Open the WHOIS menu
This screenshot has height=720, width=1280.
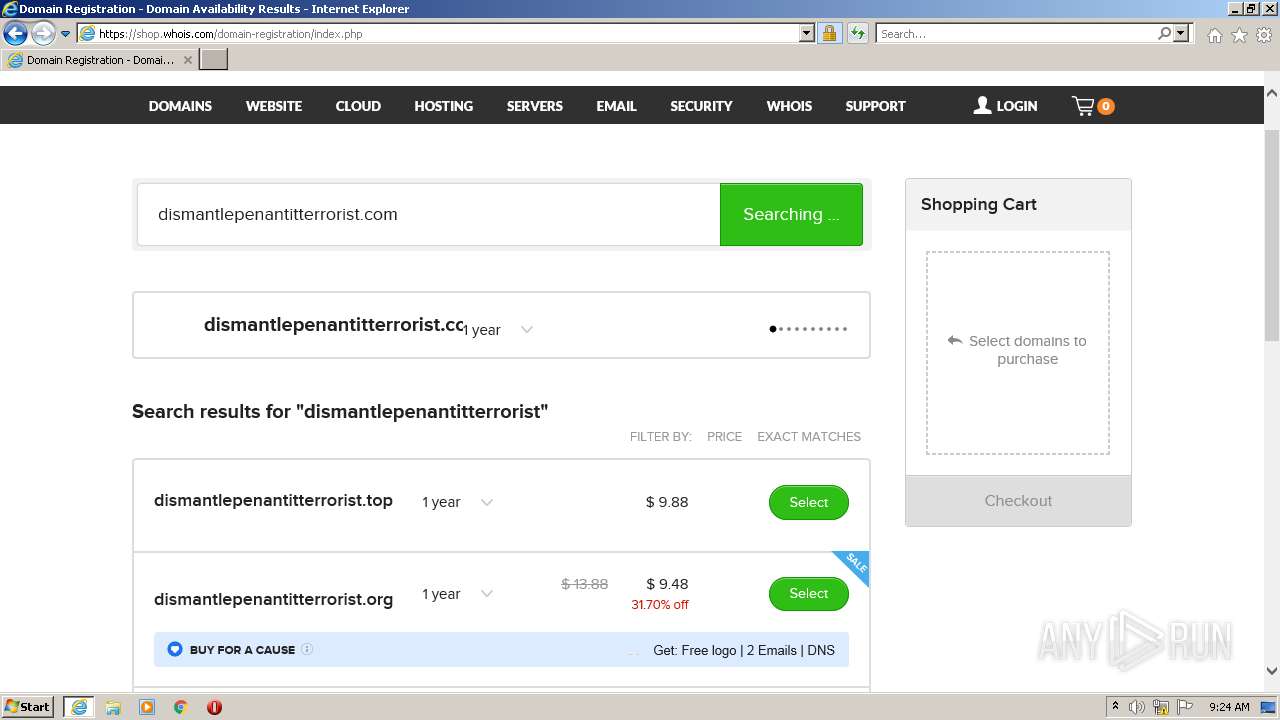click(789, 106)
